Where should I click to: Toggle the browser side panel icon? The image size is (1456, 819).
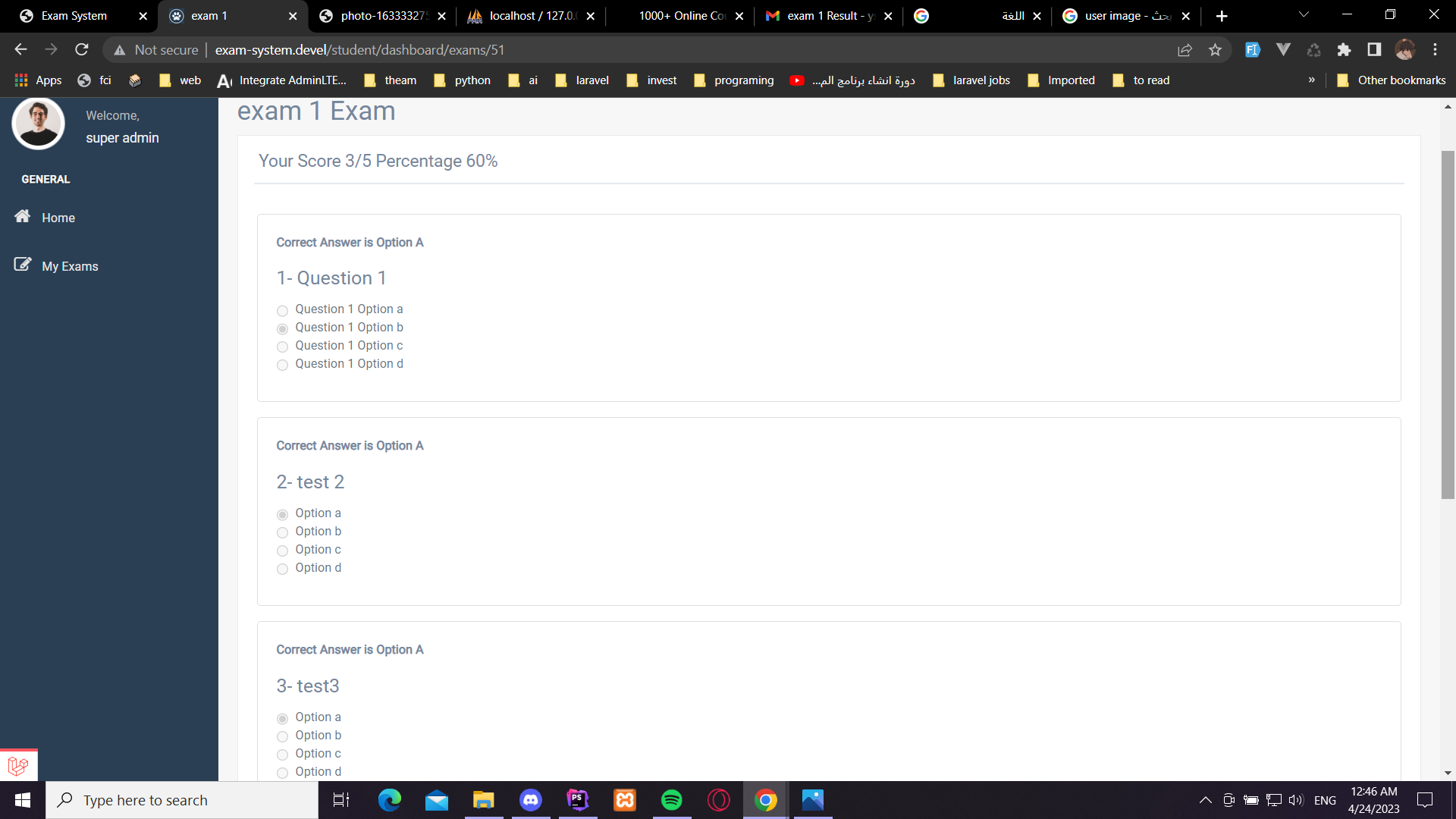pos(1374,50)
